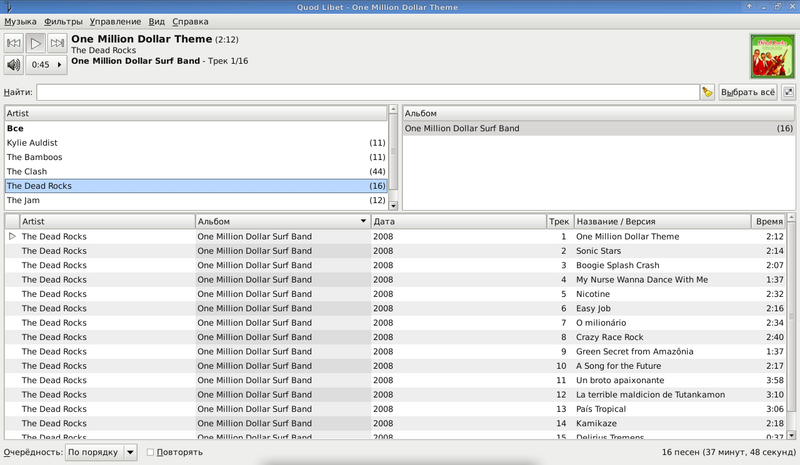
Task: Select the Crazy Race Rock track
Action: click(x=395, y=337)
